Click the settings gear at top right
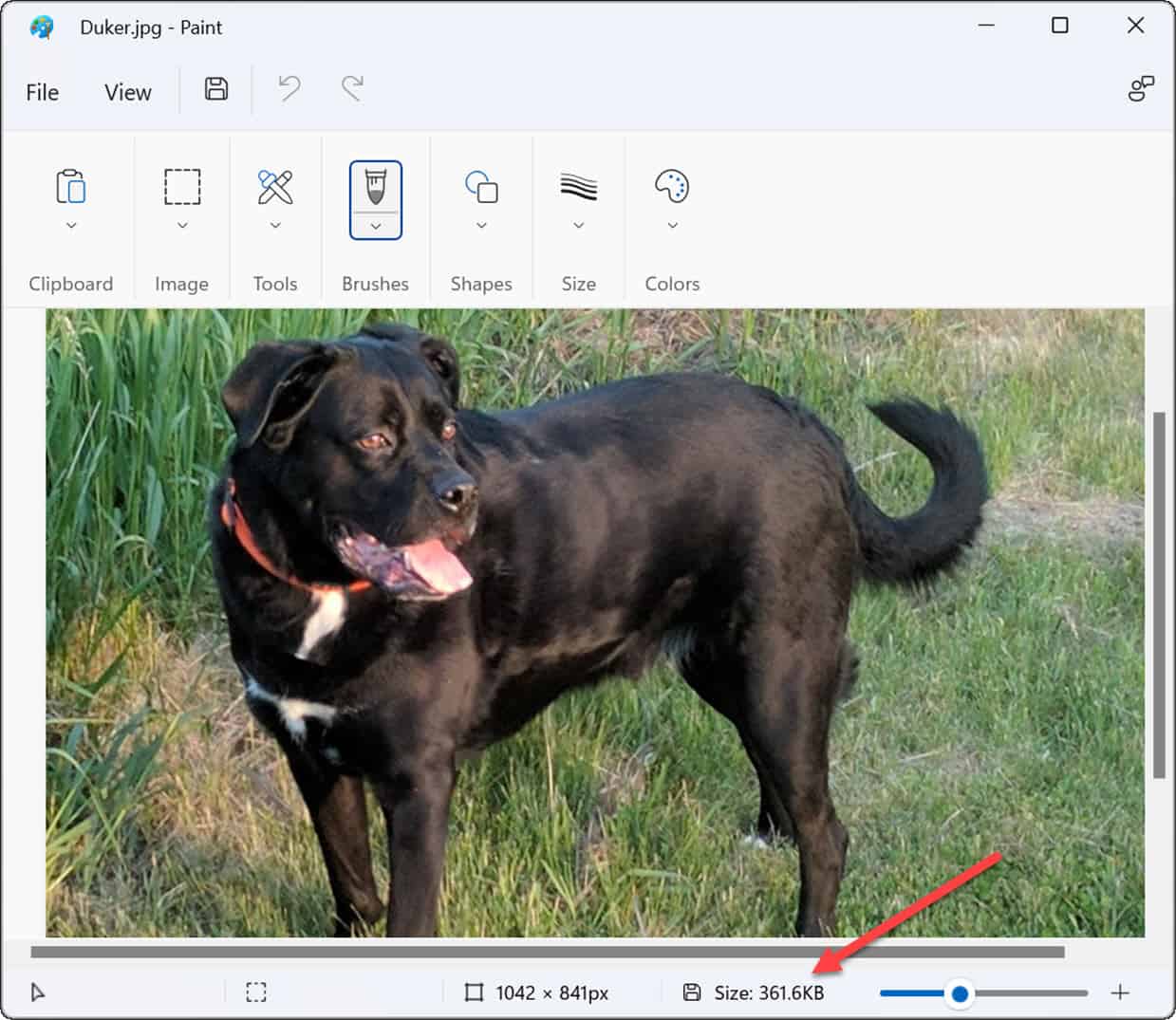The width and height of the screenshot is (1176, 1020). [x=1140, y=88]
